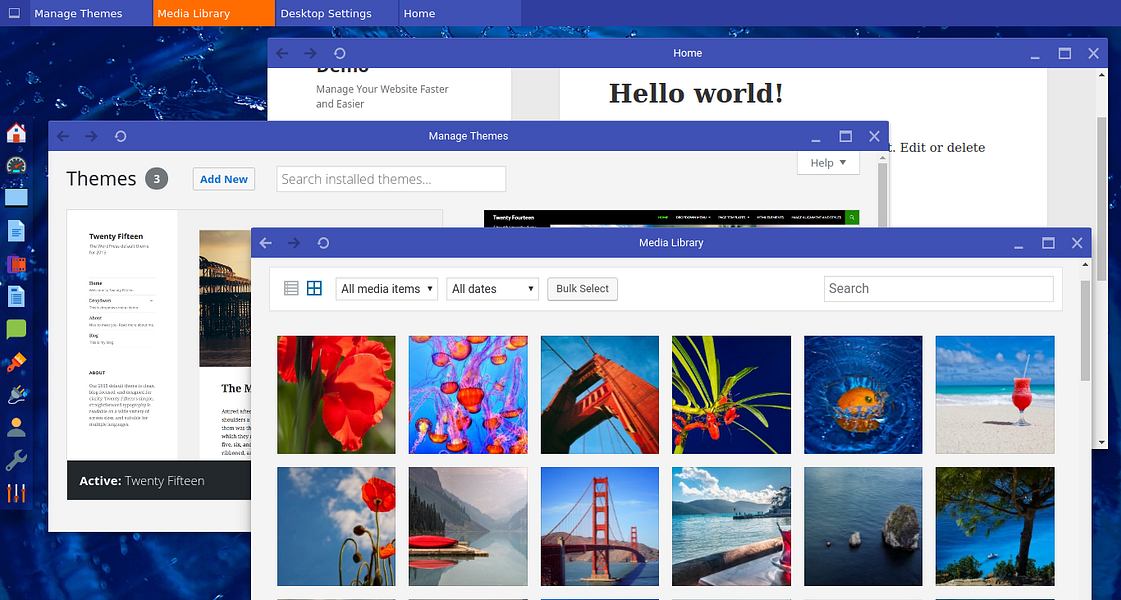Switch to Manage Themes taskbar tab
The image size is (1121, 600).
tap(92, 13)
